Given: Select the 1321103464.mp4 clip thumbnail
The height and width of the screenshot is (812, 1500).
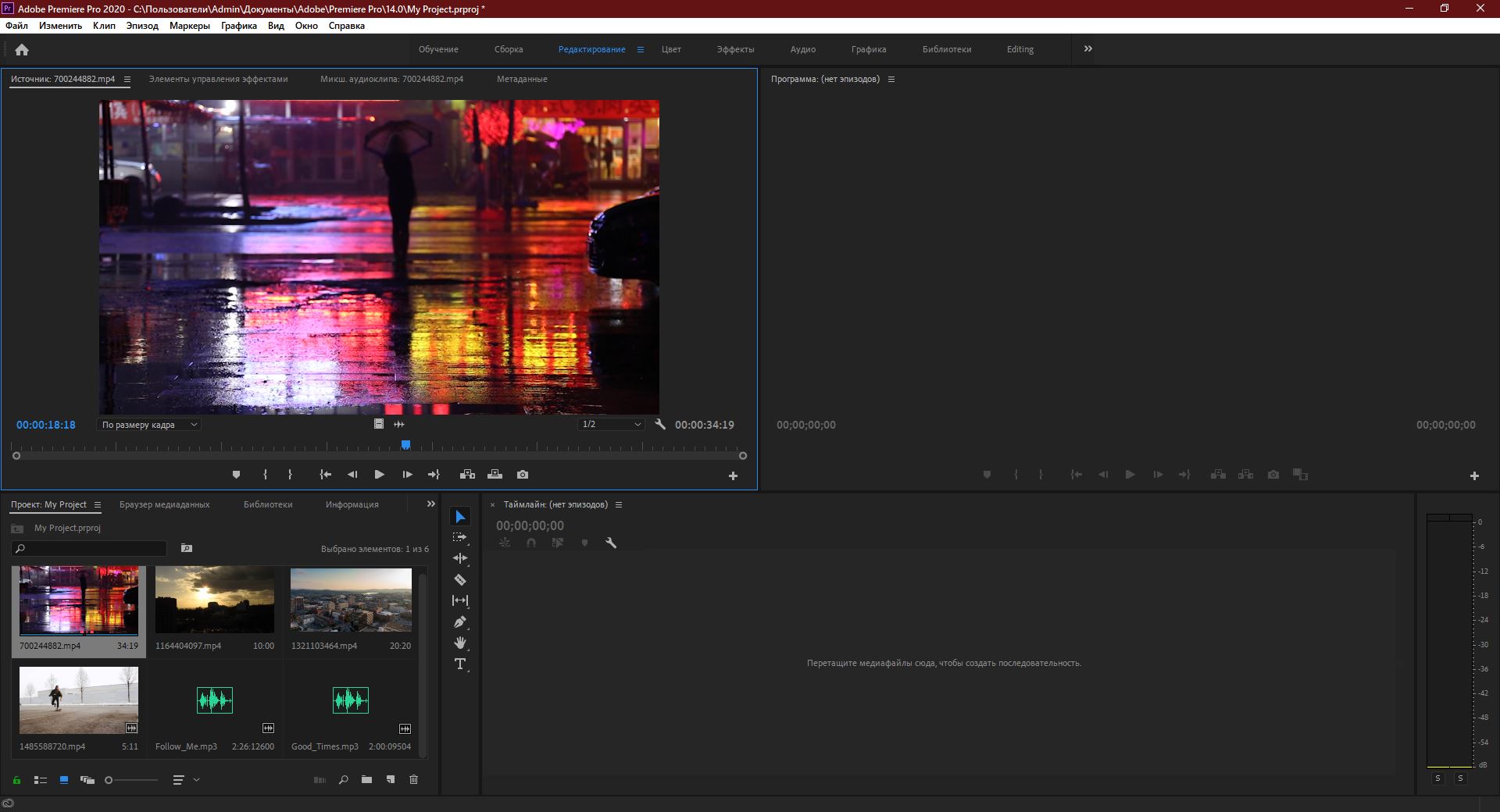Looking at the screenshot, I should [351, 600].
